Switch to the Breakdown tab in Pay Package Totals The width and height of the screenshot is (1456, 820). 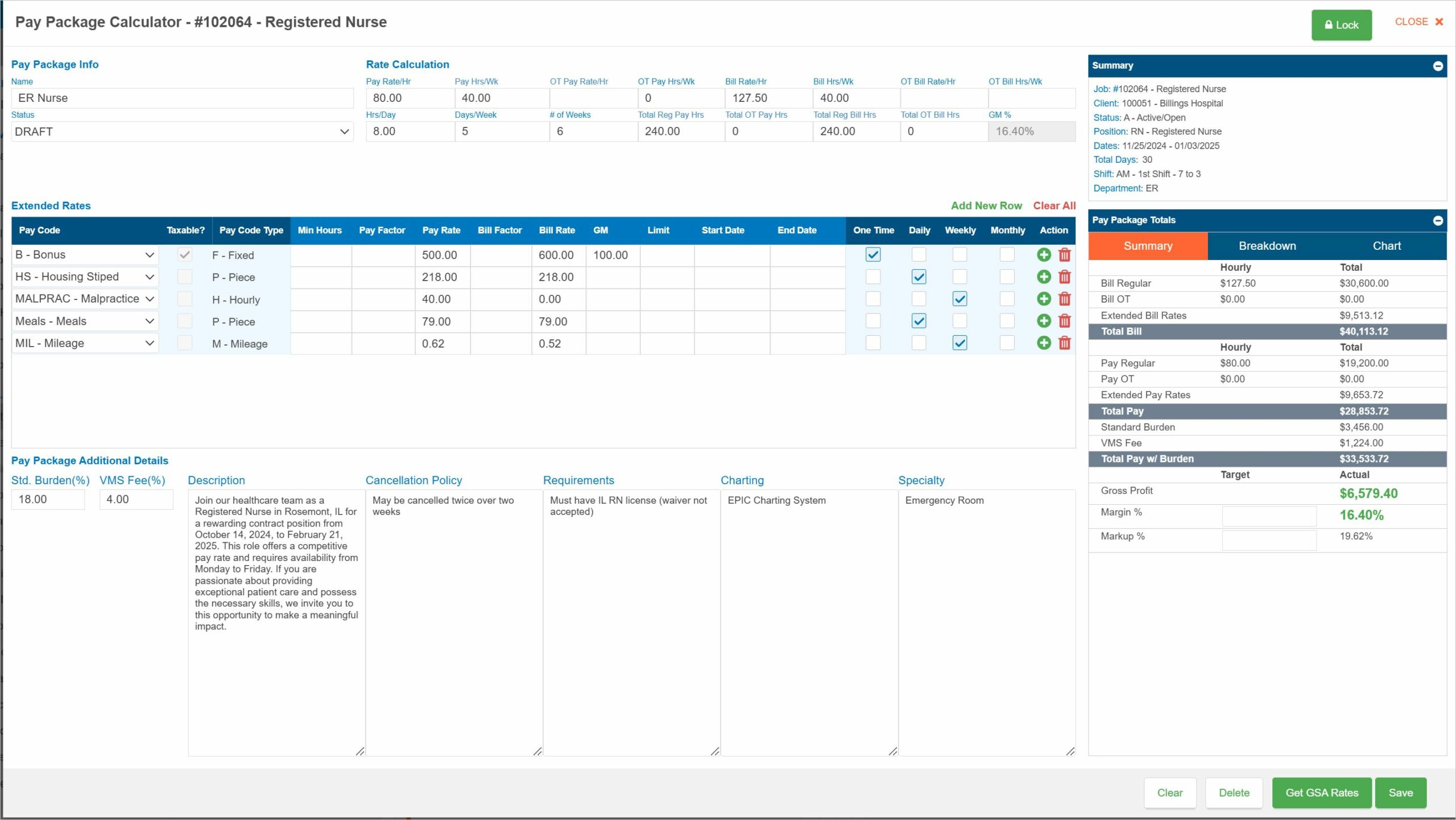point(1266,246)
